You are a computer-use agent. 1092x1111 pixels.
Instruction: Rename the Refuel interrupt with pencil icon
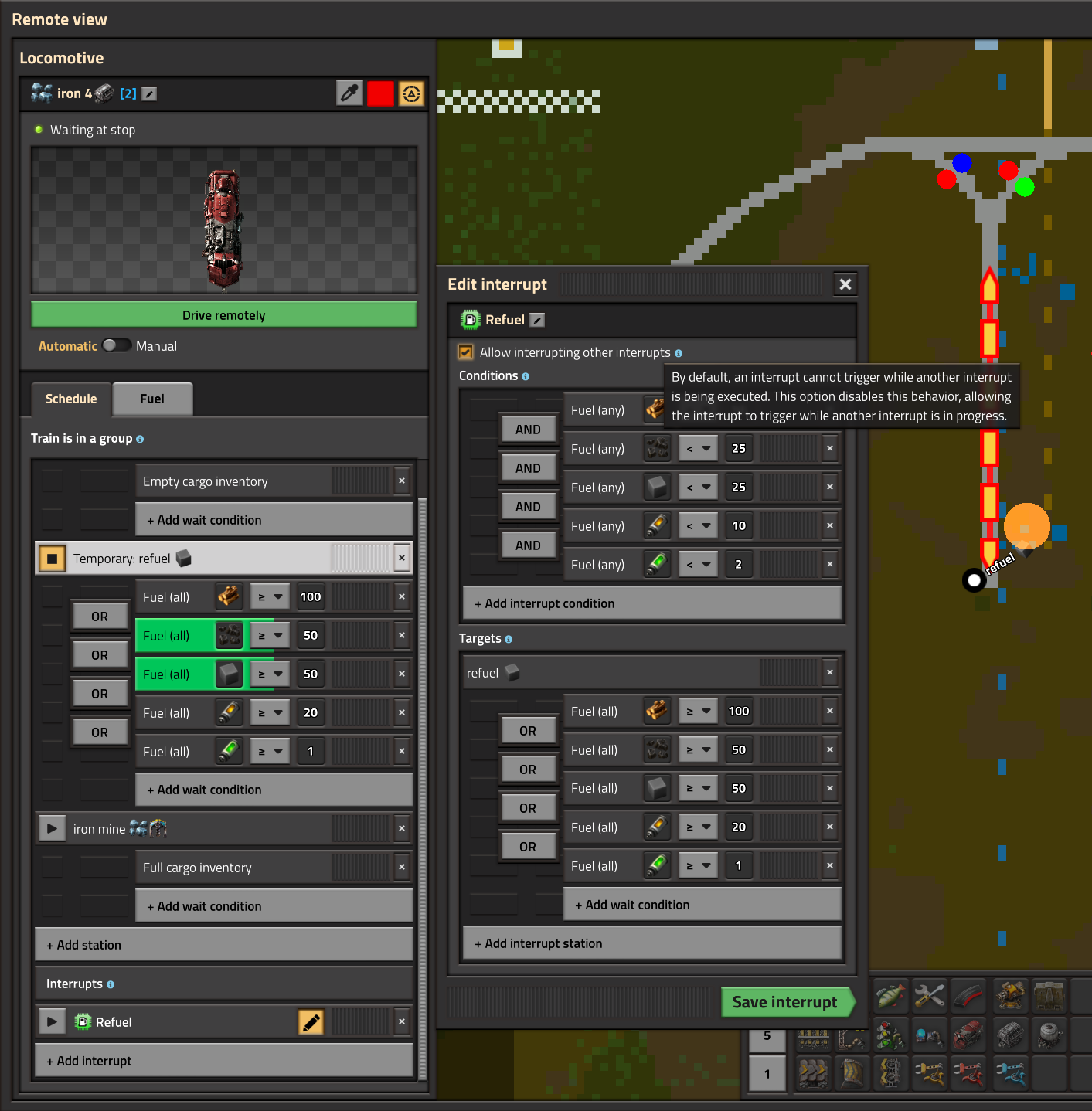(x=538, y=320)
